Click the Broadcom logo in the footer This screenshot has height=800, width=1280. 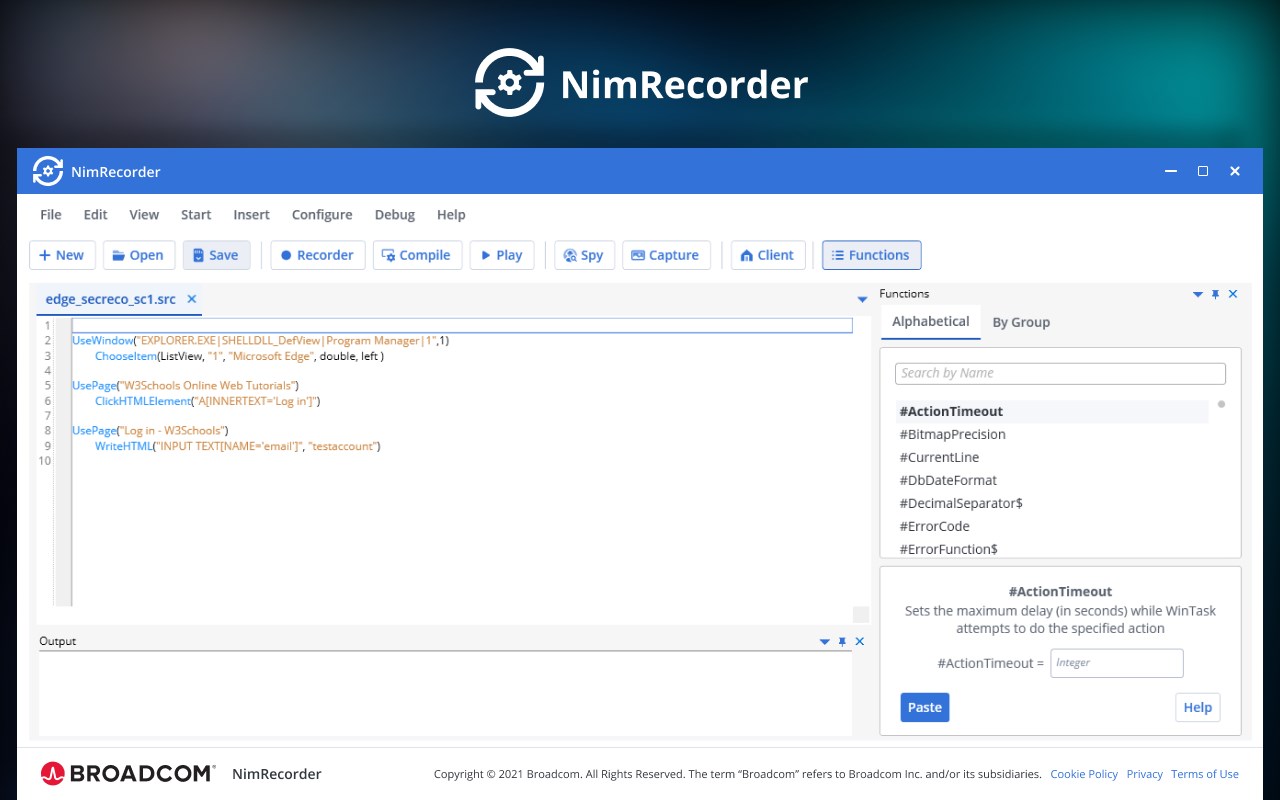pos(128,773)
